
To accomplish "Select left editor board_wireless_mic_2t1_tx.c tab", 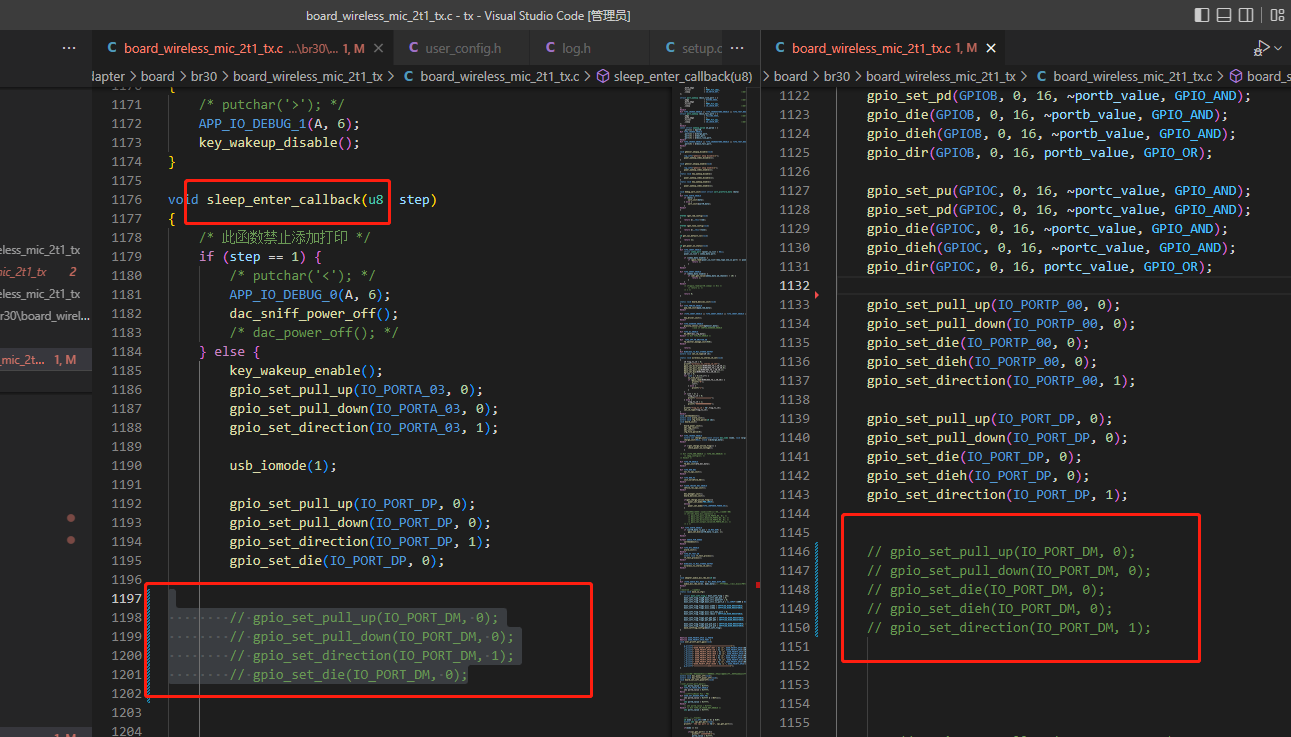I will click(x=242, y=48).
